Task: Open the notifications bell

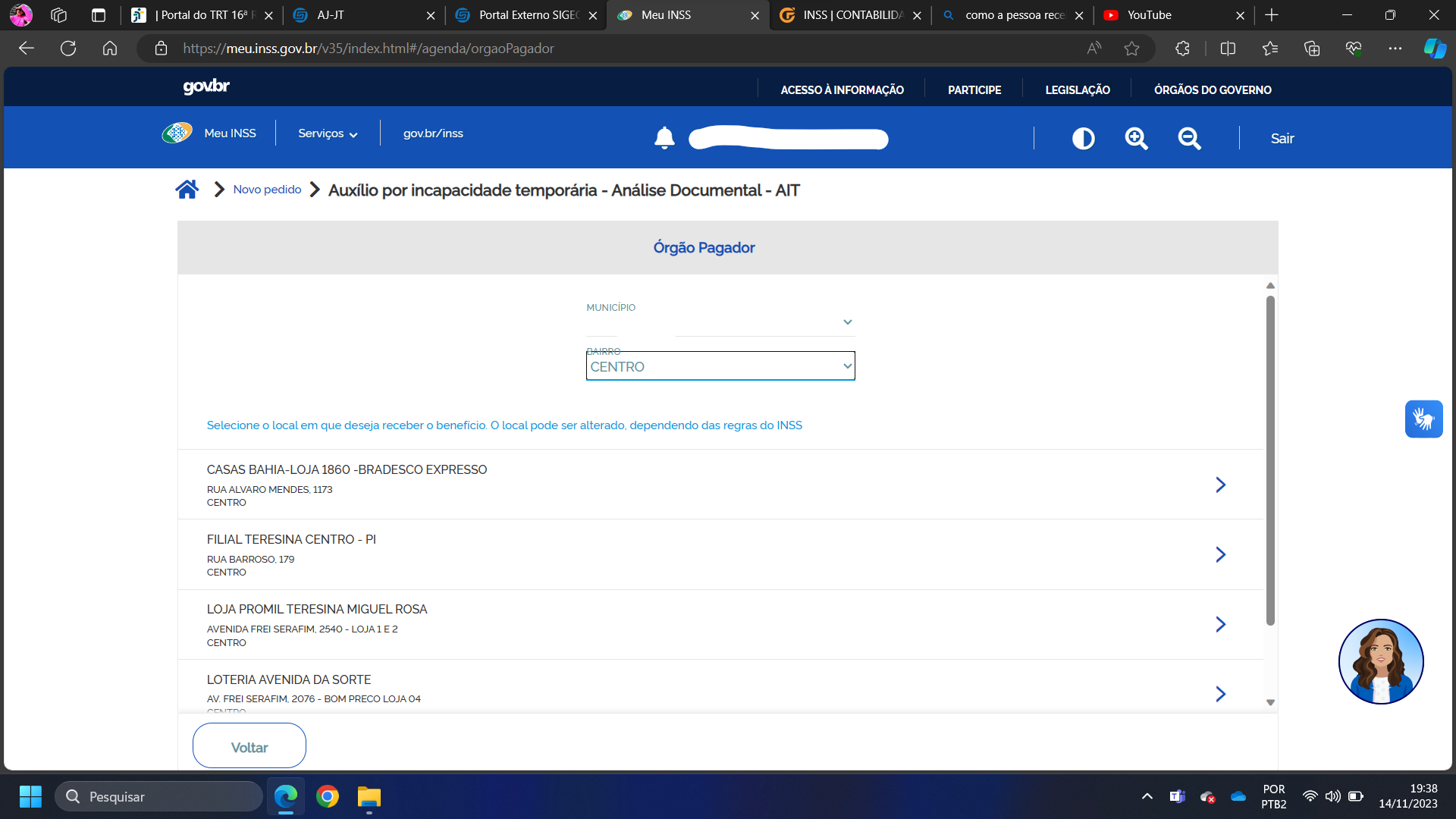Action: point(664,138)
